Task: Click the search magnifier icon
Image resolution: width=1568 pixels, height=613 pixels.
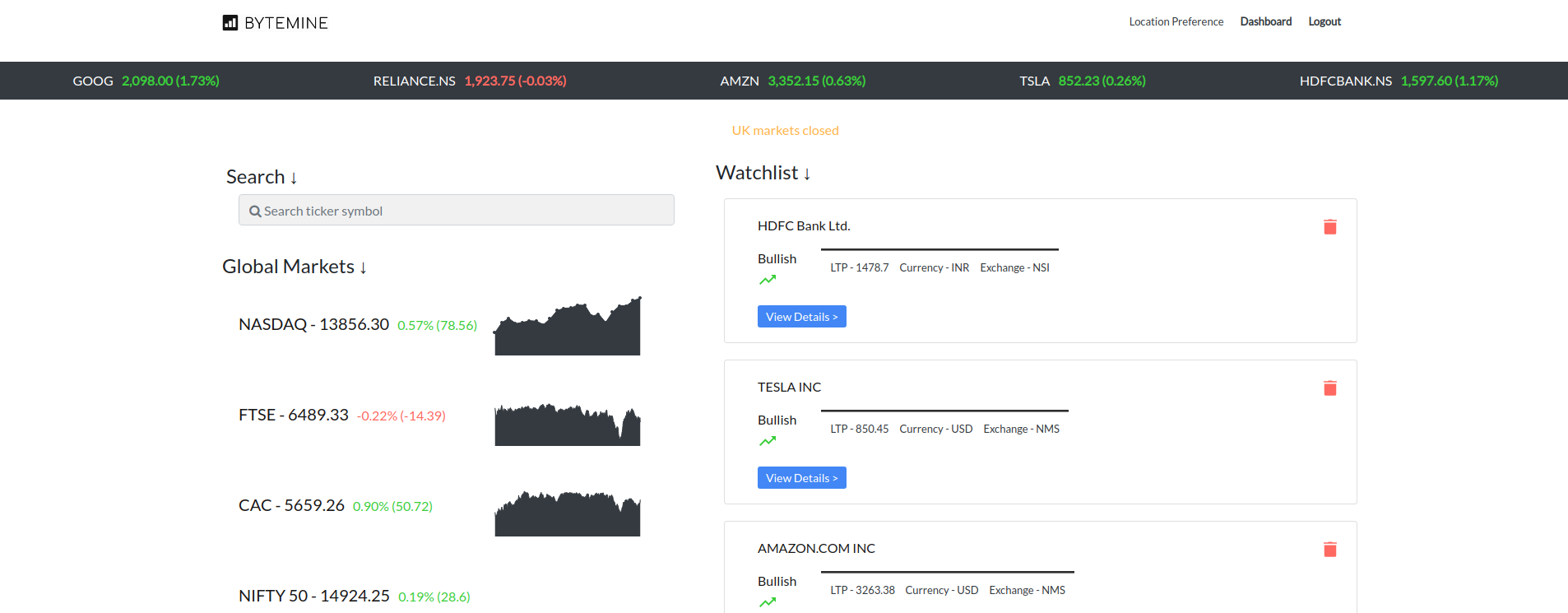Action: click(255, 211)
